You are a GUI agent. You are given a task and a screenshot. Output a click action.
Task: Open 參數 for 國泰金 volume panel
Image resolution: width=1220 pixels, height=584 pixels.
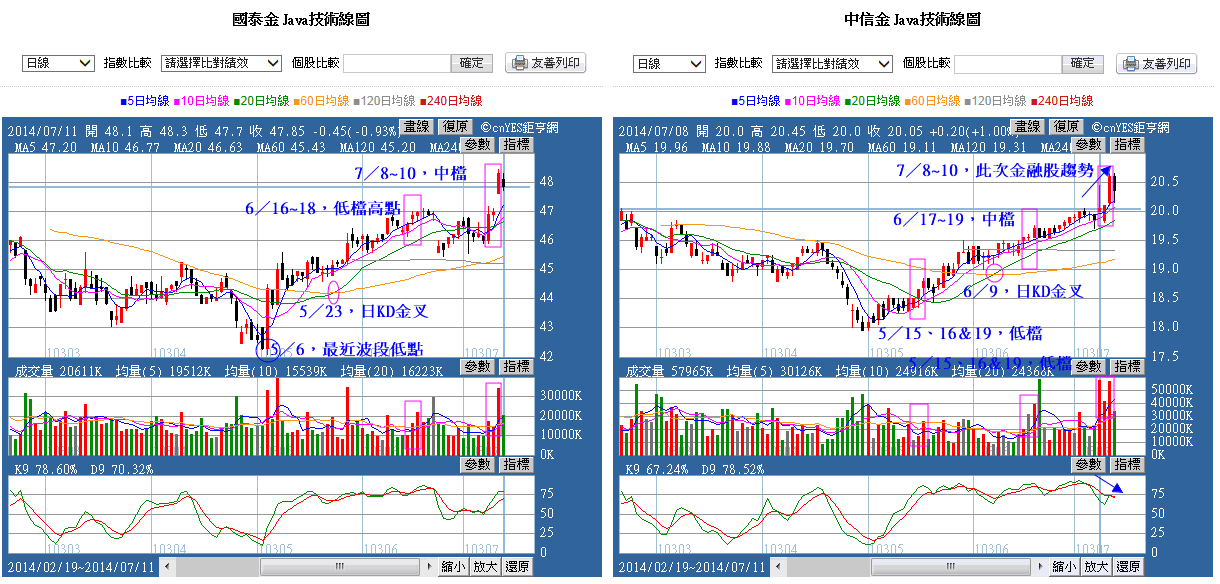tap(477, 367)
